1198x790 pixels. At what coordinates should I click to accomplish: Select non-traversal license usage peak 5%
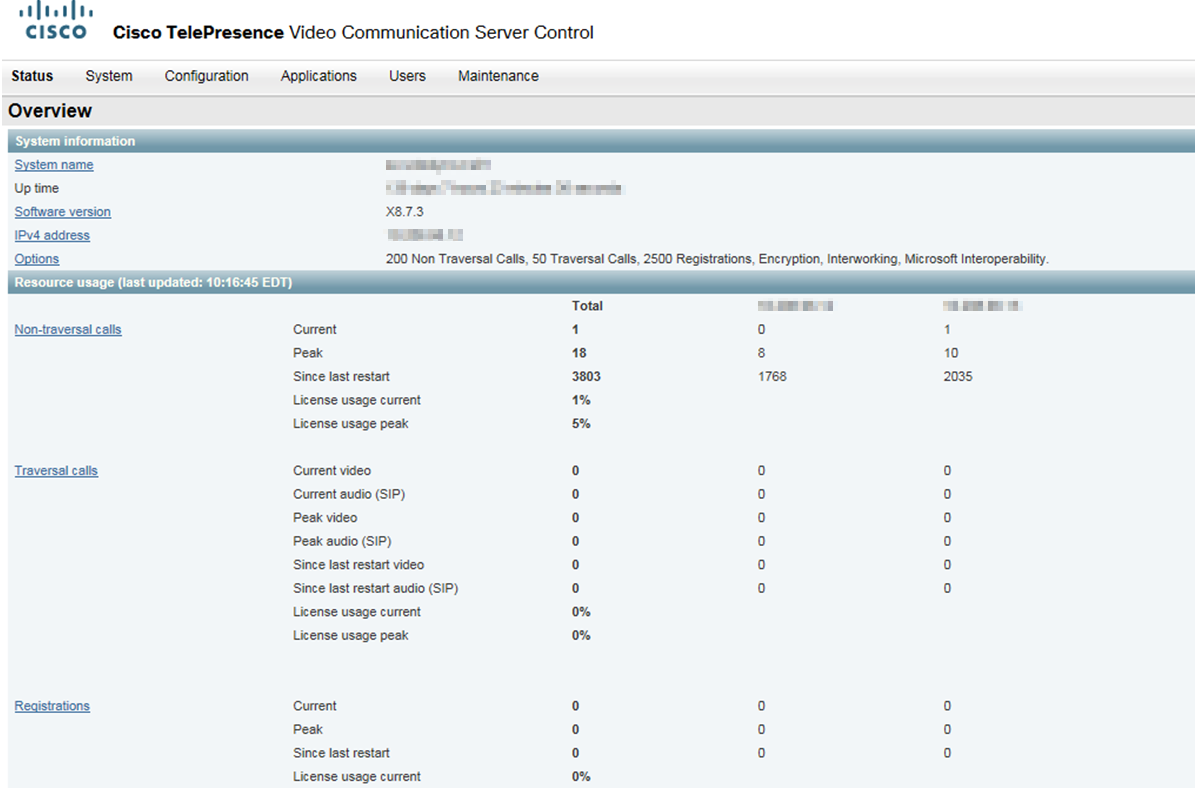(581, 423)
